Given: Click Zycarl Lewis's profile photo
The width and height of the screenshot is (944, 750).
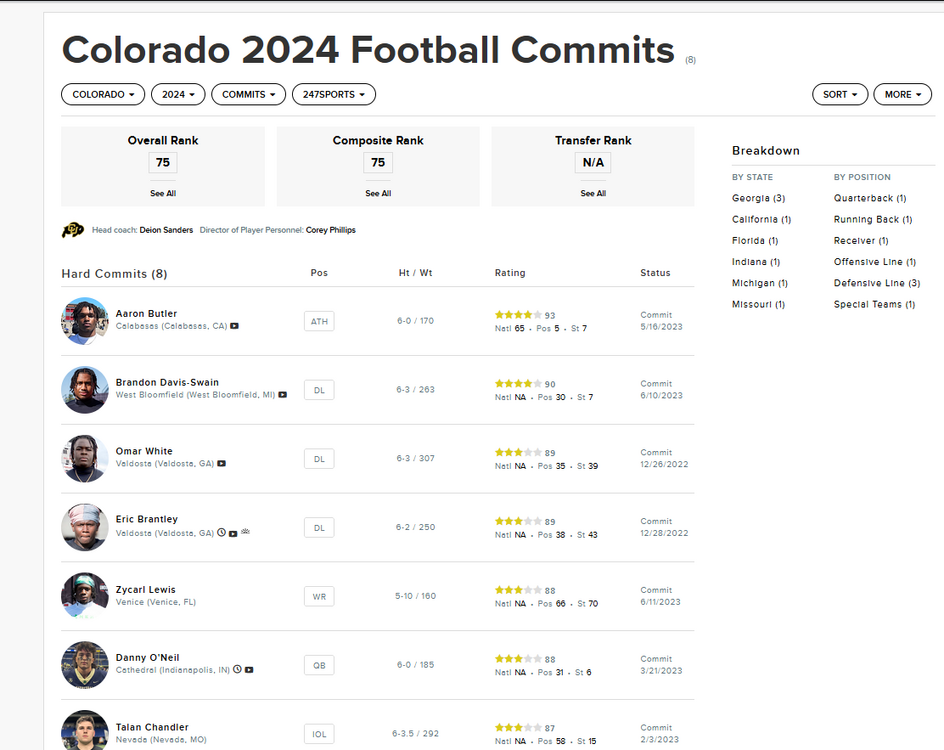Looking at the screenshot, I should (x=85, y=596).
